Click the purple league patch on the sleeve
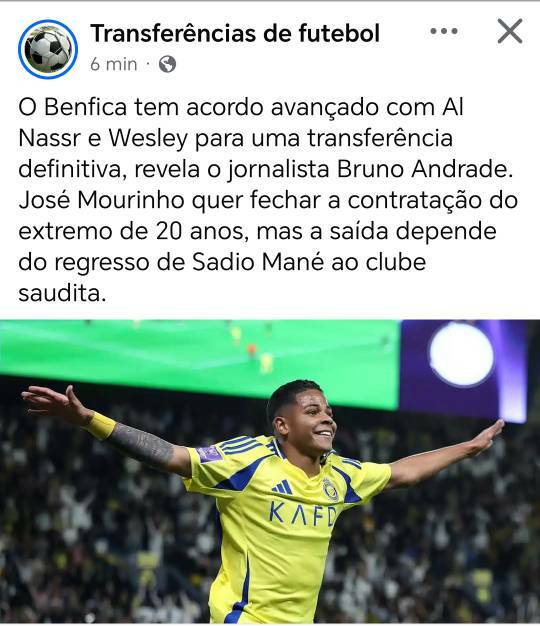 [209, 454]
